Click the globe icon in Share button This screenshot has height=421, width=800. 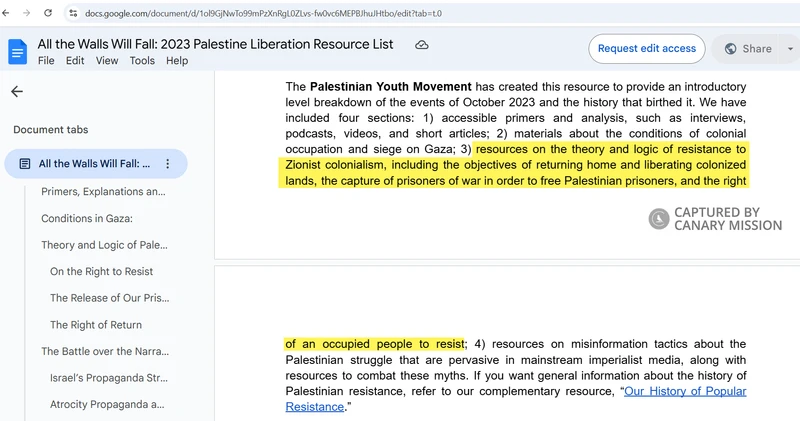click(x=731, y=48)
